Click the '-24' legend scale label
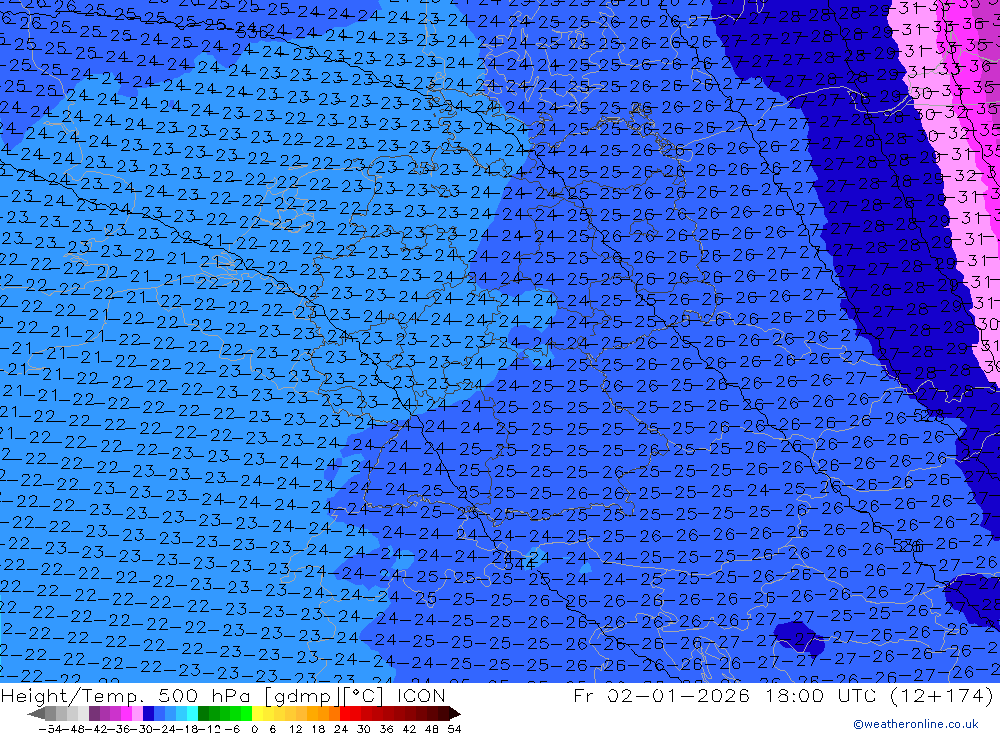 pyautogui.click(x=165, y=729)
